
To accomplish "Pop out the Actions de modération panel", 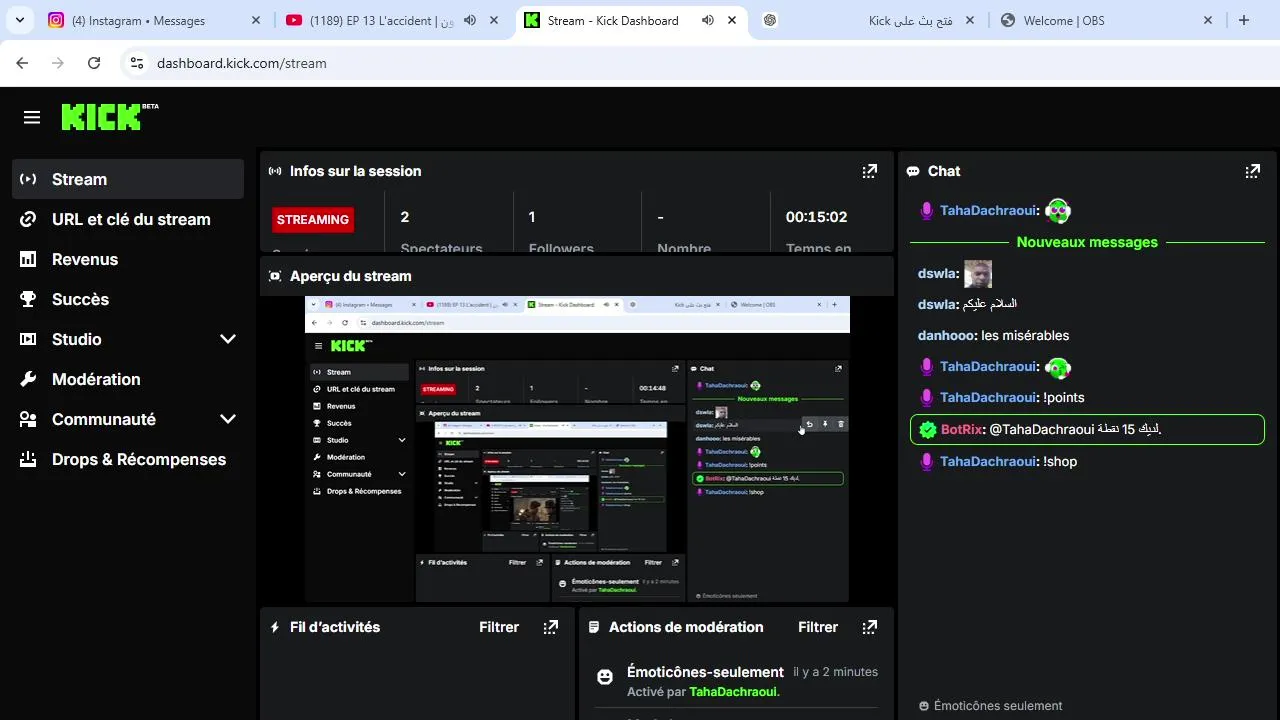I will coord(870,627).
